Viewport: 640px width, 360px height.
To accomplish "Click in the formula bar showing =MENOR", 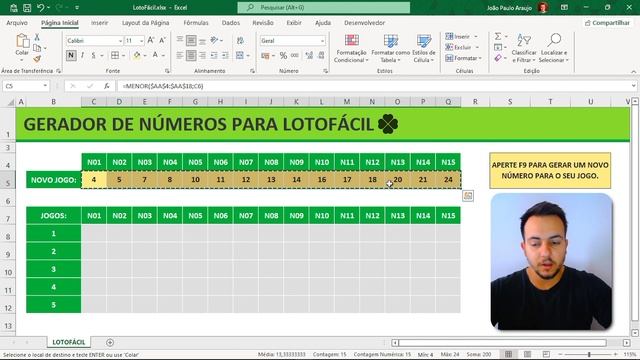I will 375,86.
